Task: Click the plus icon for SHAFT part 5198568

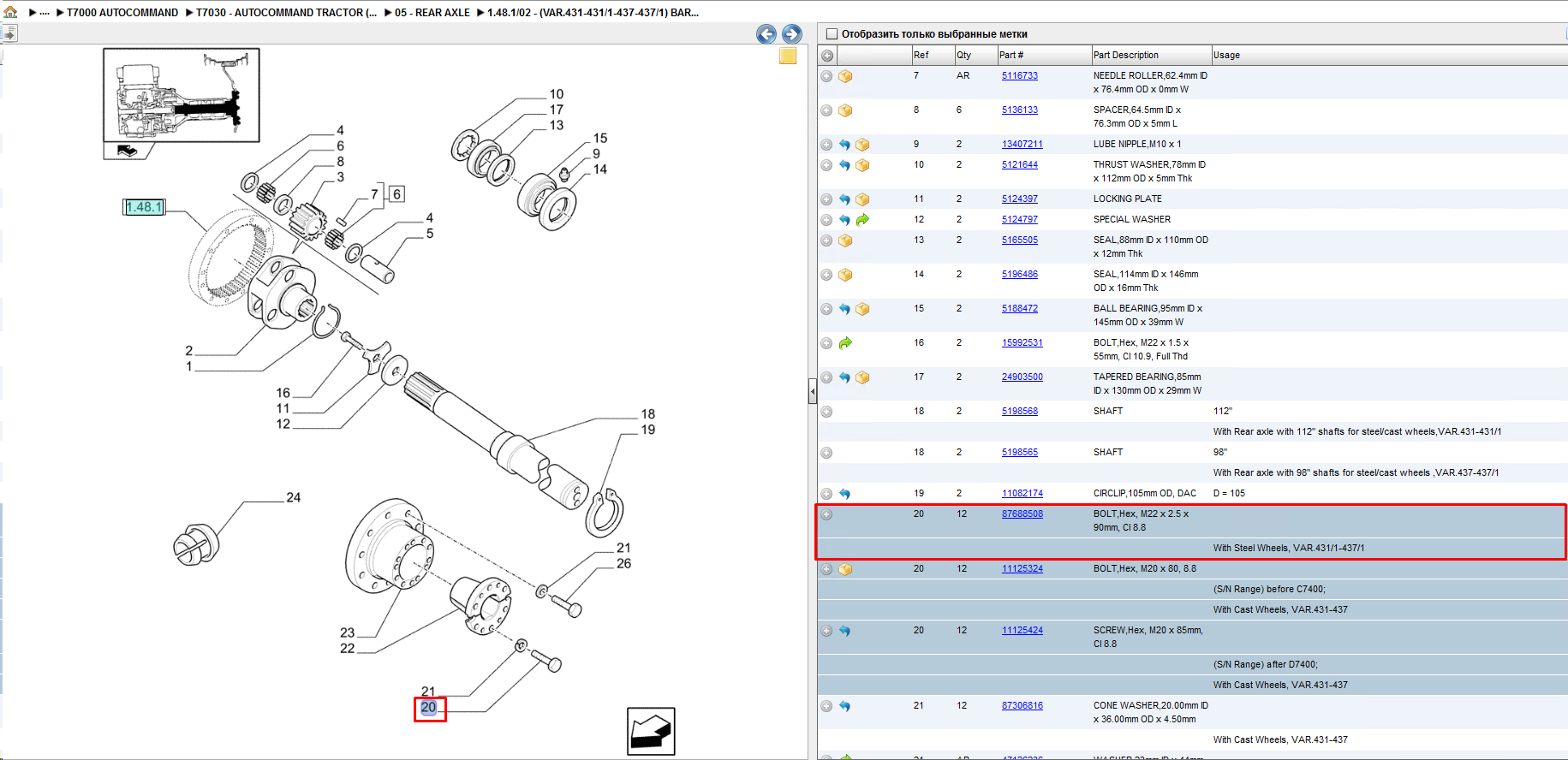Action: coord(826,412)
